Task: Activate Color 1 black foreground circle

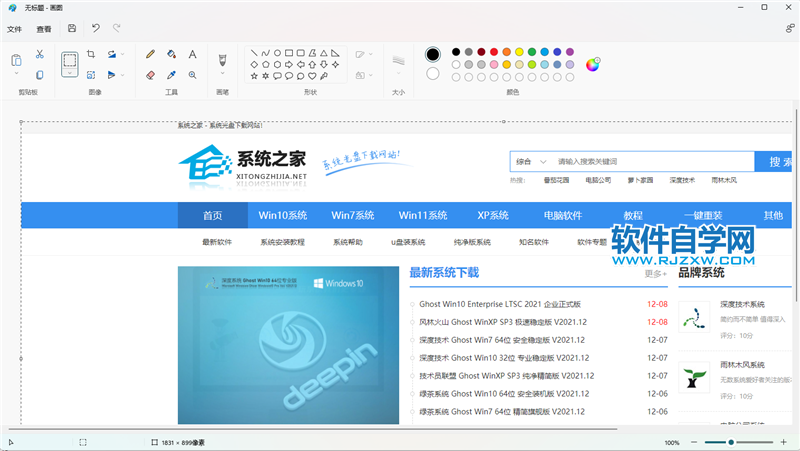Action: [x=433, y=54]
